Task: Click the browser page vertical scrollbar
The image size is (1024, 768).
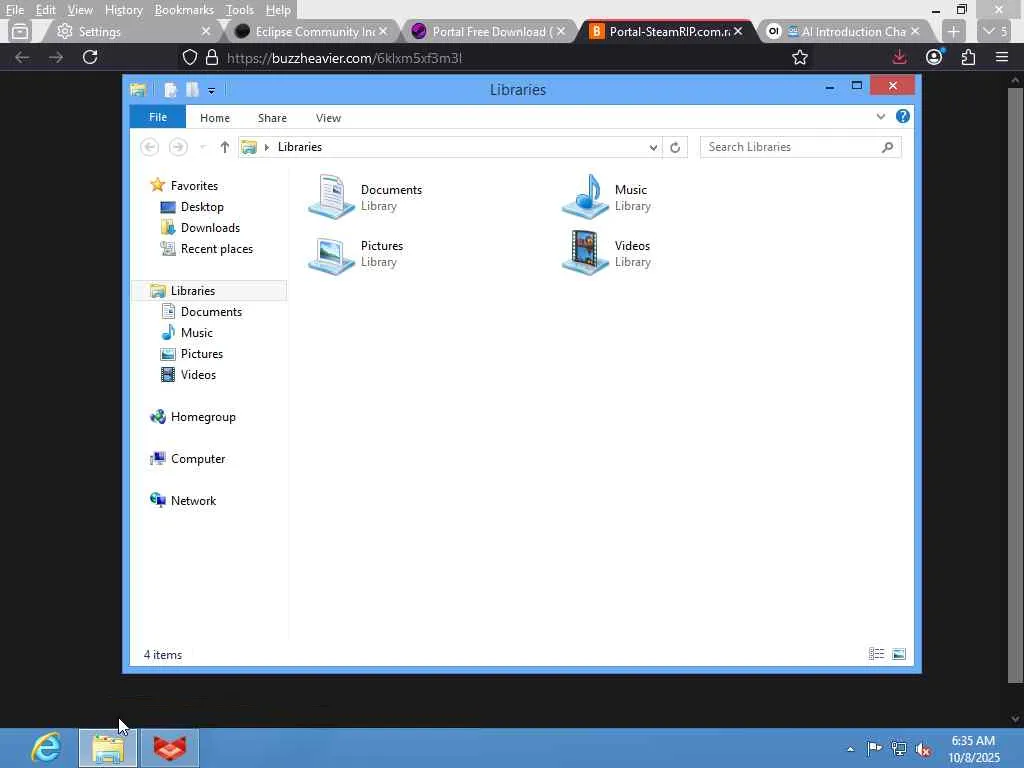Action: coord(1015,385)
